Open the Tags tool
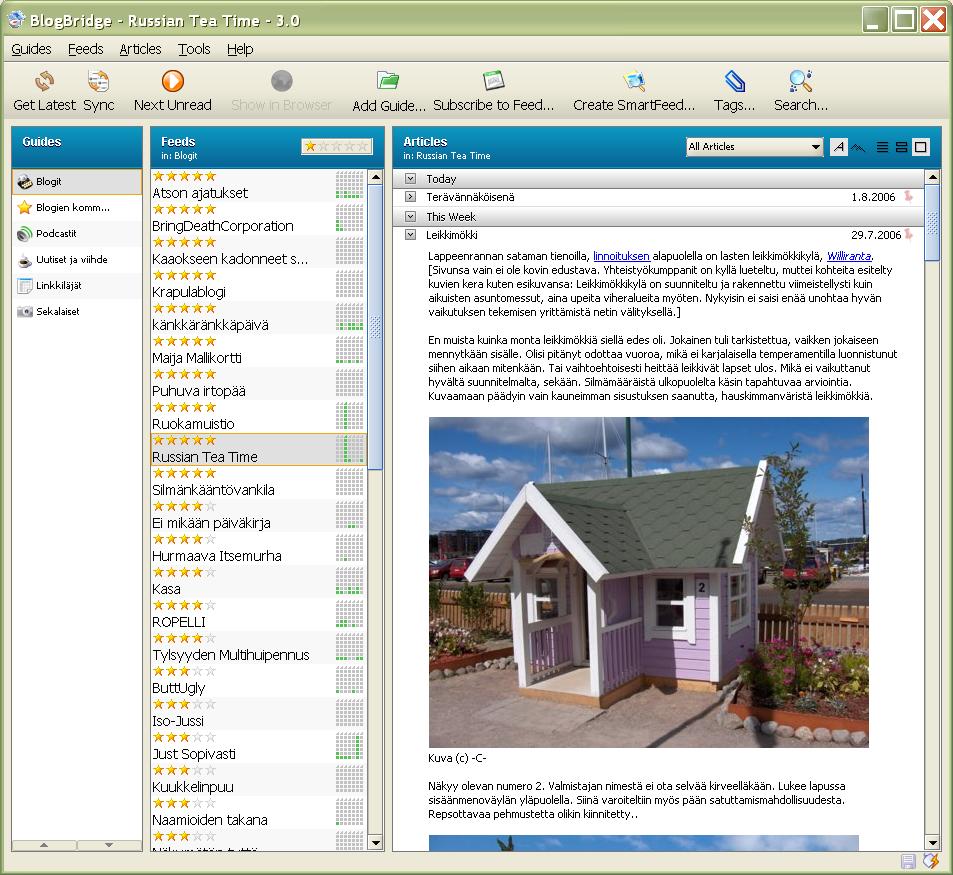The height and width of the screenshot is (875, 953). pos(734,82)
